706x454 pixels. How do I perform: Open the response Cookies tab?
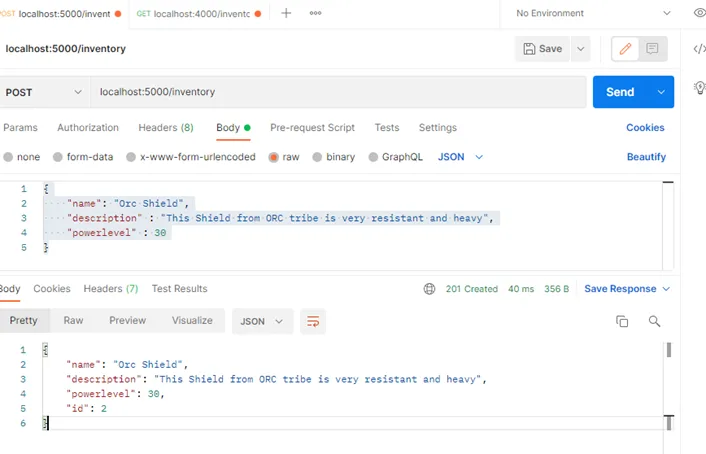coord(52,289)
